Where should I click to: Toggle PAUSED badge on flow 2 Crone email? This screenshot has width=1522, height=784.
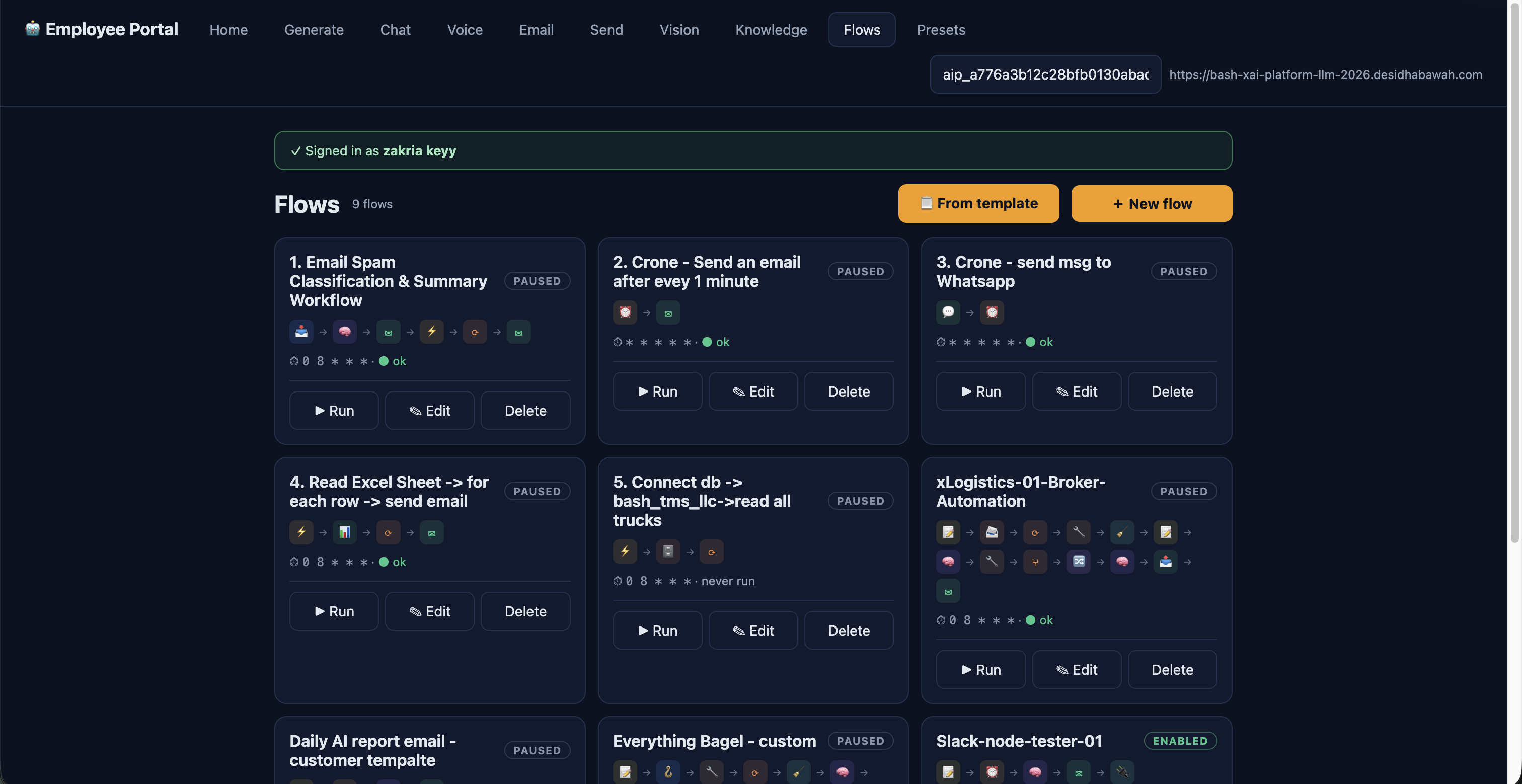pyautogui.click(x=860, y=272)
